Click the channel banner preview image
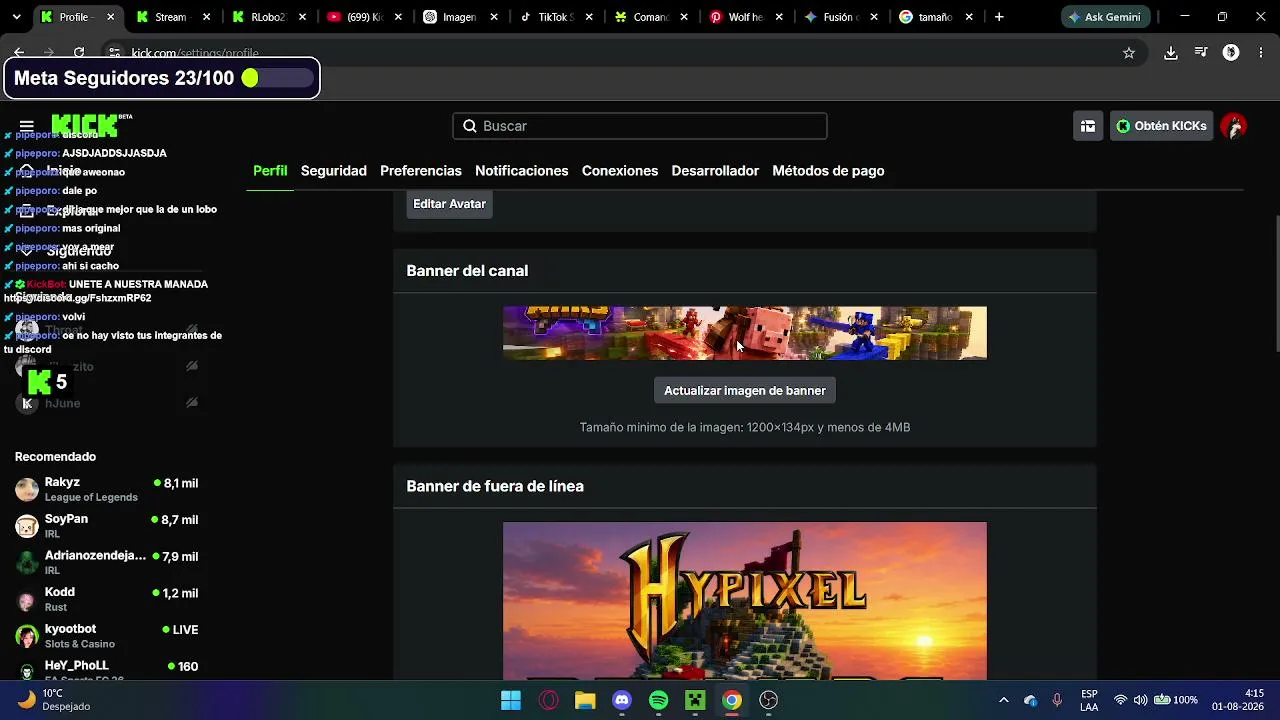The image size is (1280, 720). point(745,333)
